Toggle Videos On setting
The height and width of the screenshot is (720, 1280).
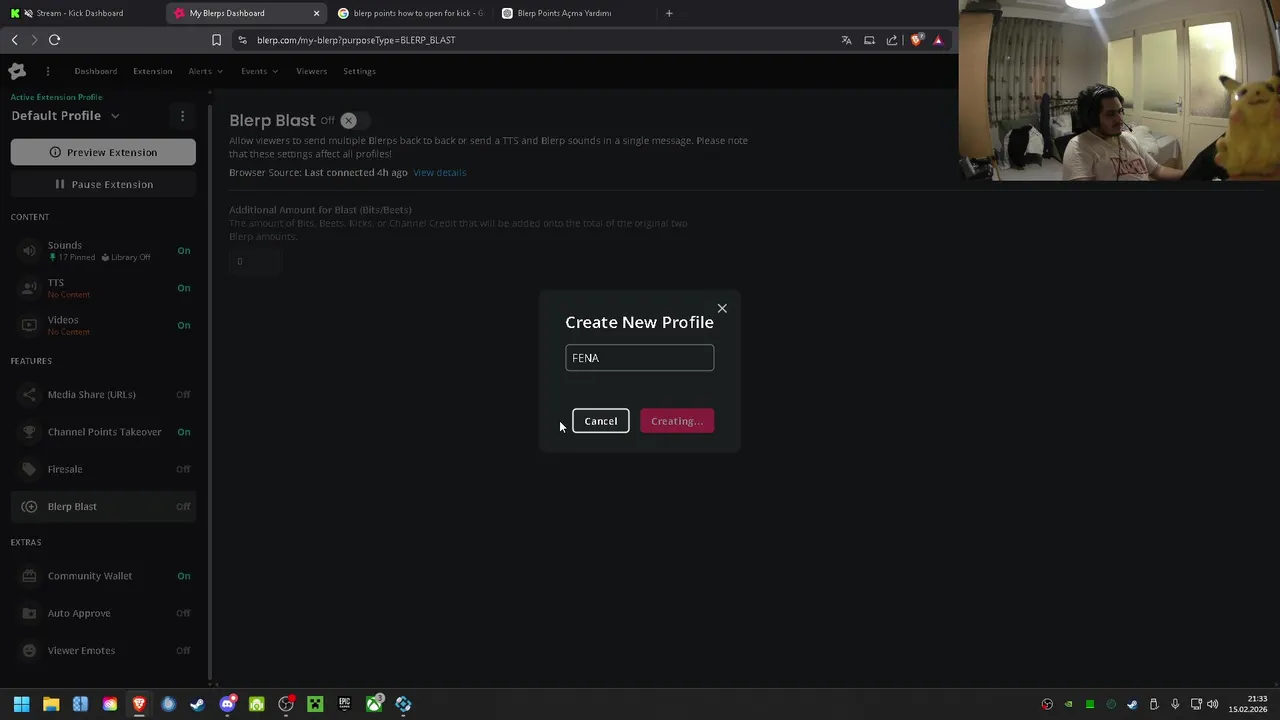184,325
